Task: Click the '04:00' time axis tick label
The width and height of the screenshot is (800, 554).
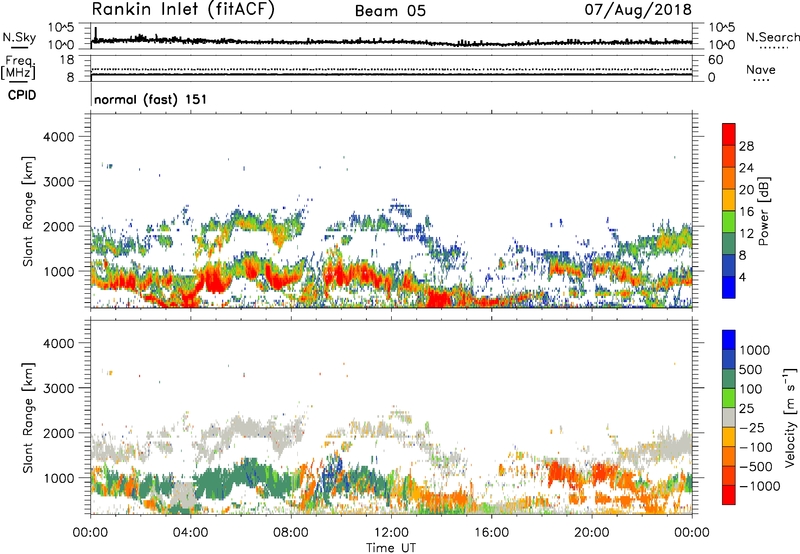Action: pos(190,533)
